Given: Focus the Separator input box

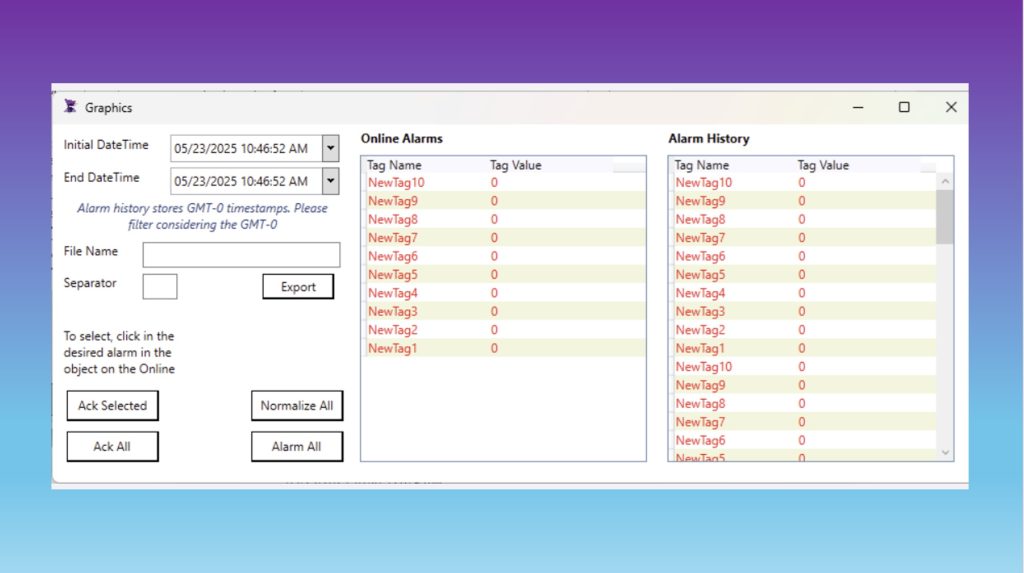Looking at the screenshot, I should (160, 286).
